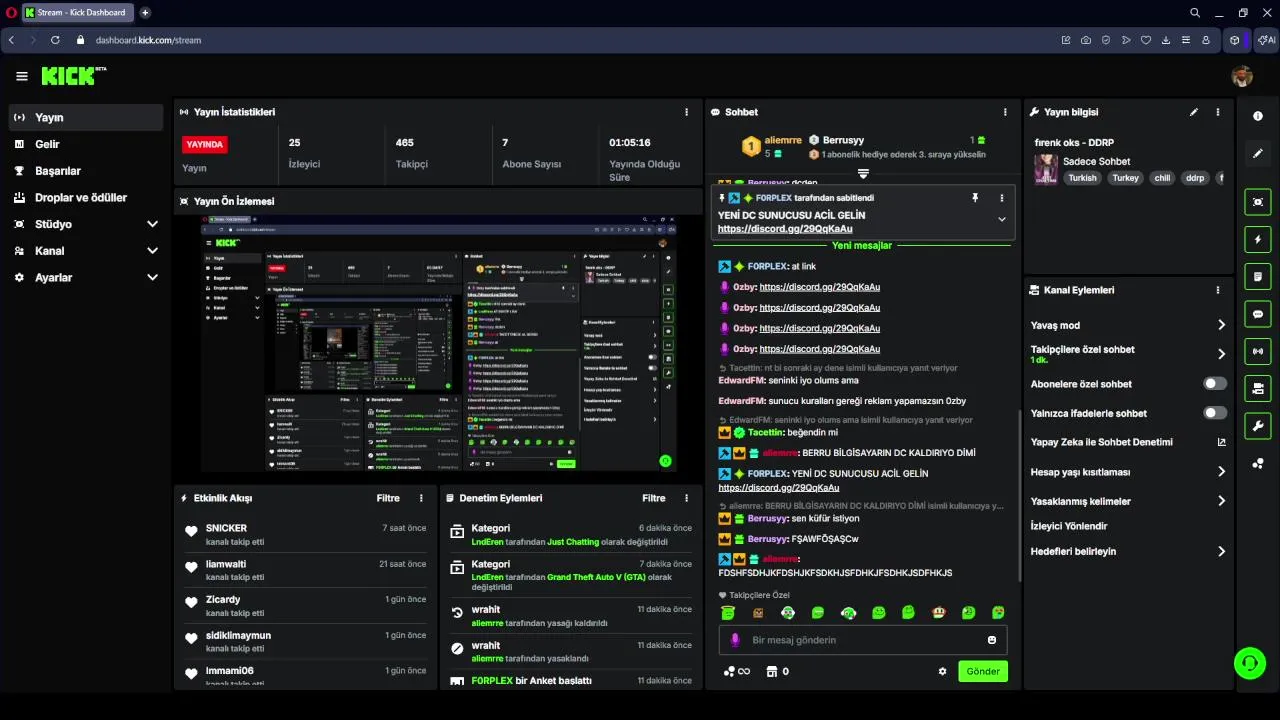The image size is (1280, 720).
Task: Click the Turkish tag chip
Action: coord(1082,178)
